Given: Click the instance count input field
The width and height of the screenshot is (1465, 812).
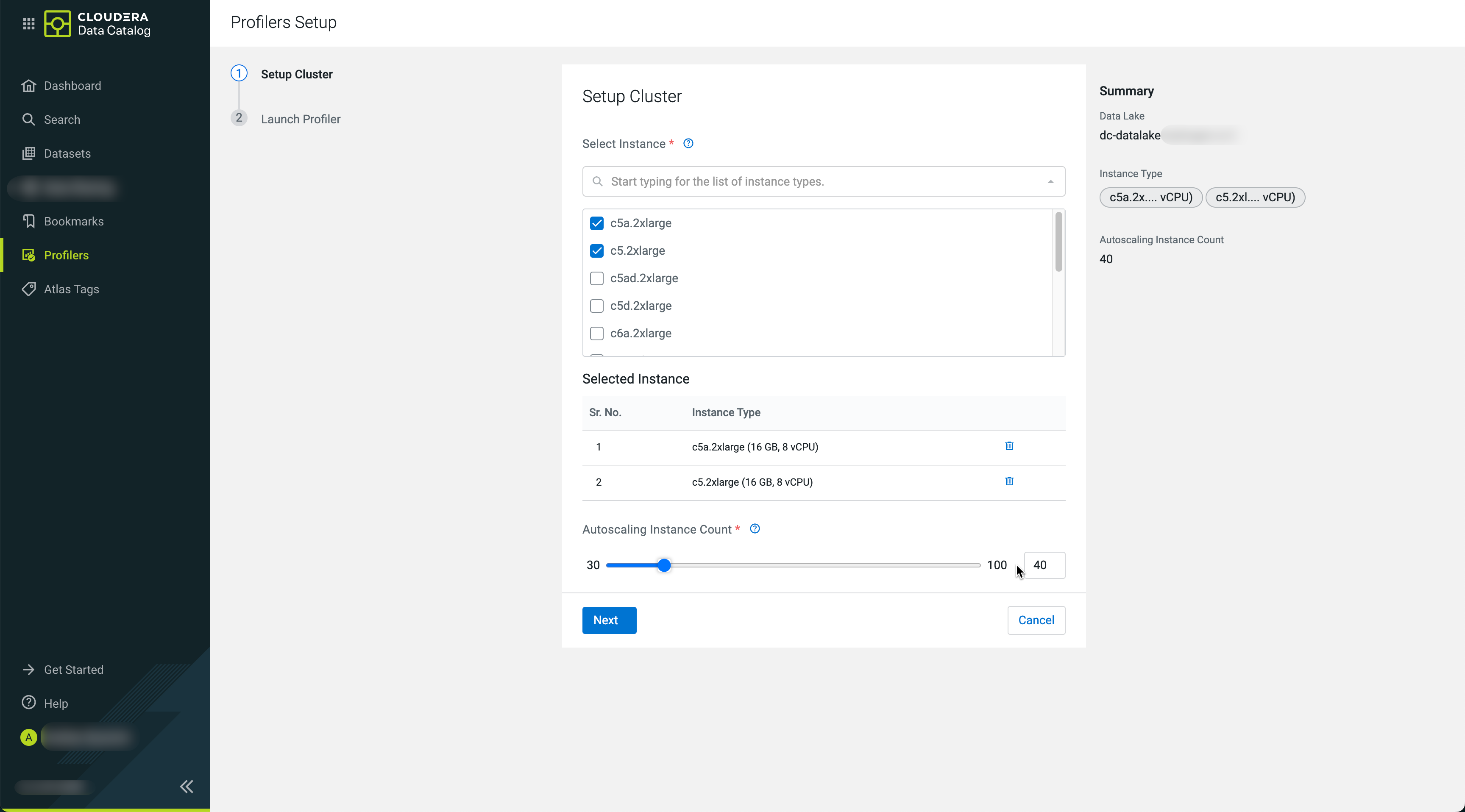Looking at the screenshot, I should coord(1045,565).
